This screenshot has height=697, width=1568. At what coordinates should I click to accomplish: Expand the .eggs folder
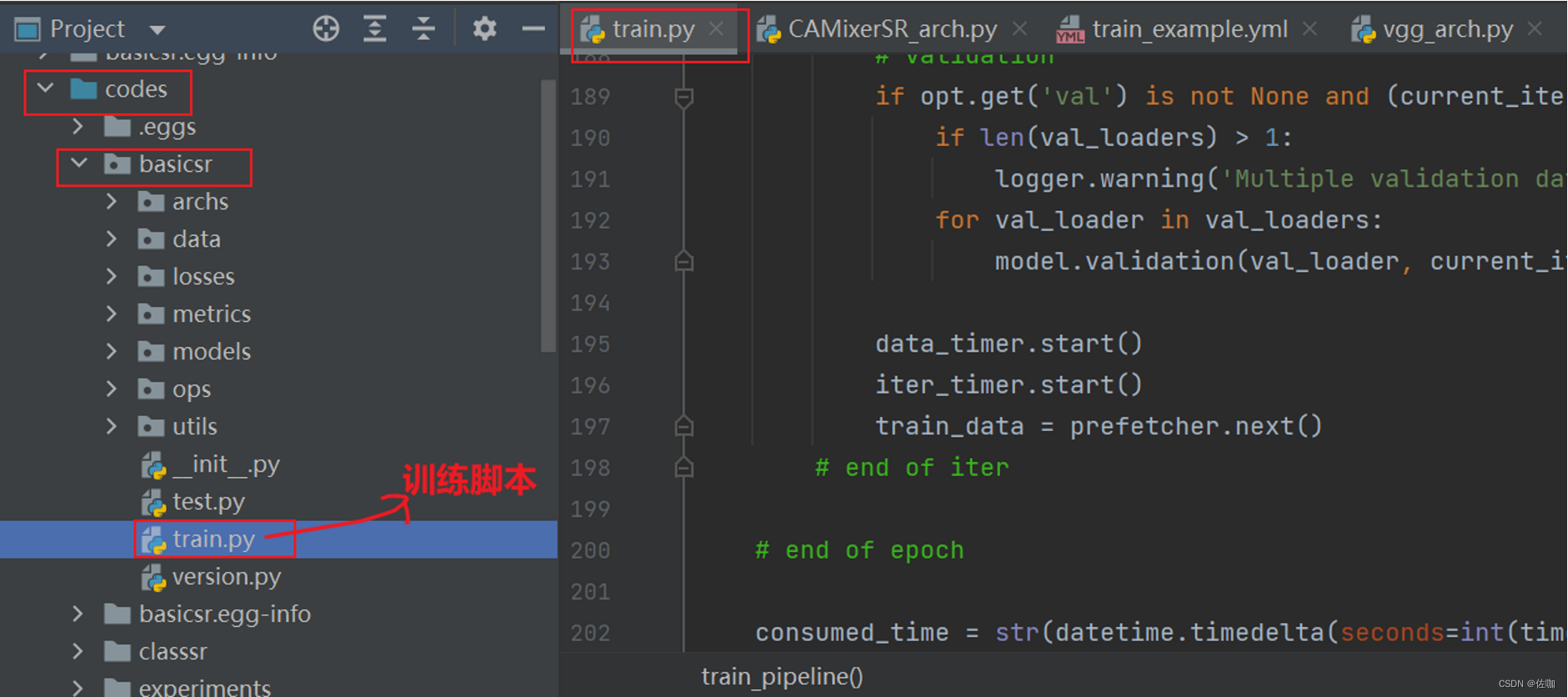point(77,127)
